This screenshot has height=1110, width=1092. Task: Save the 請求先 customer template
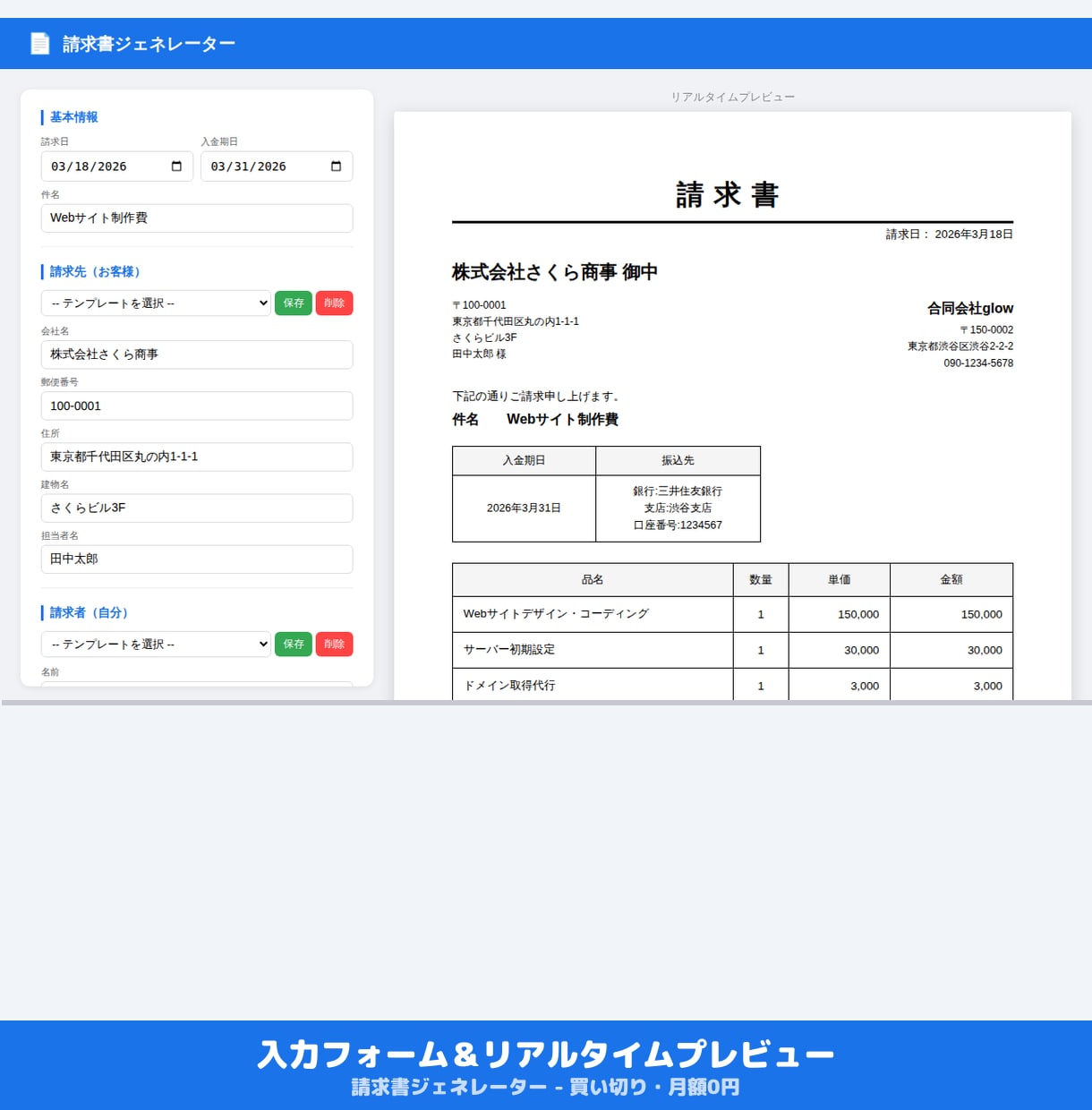pos(294,303)
